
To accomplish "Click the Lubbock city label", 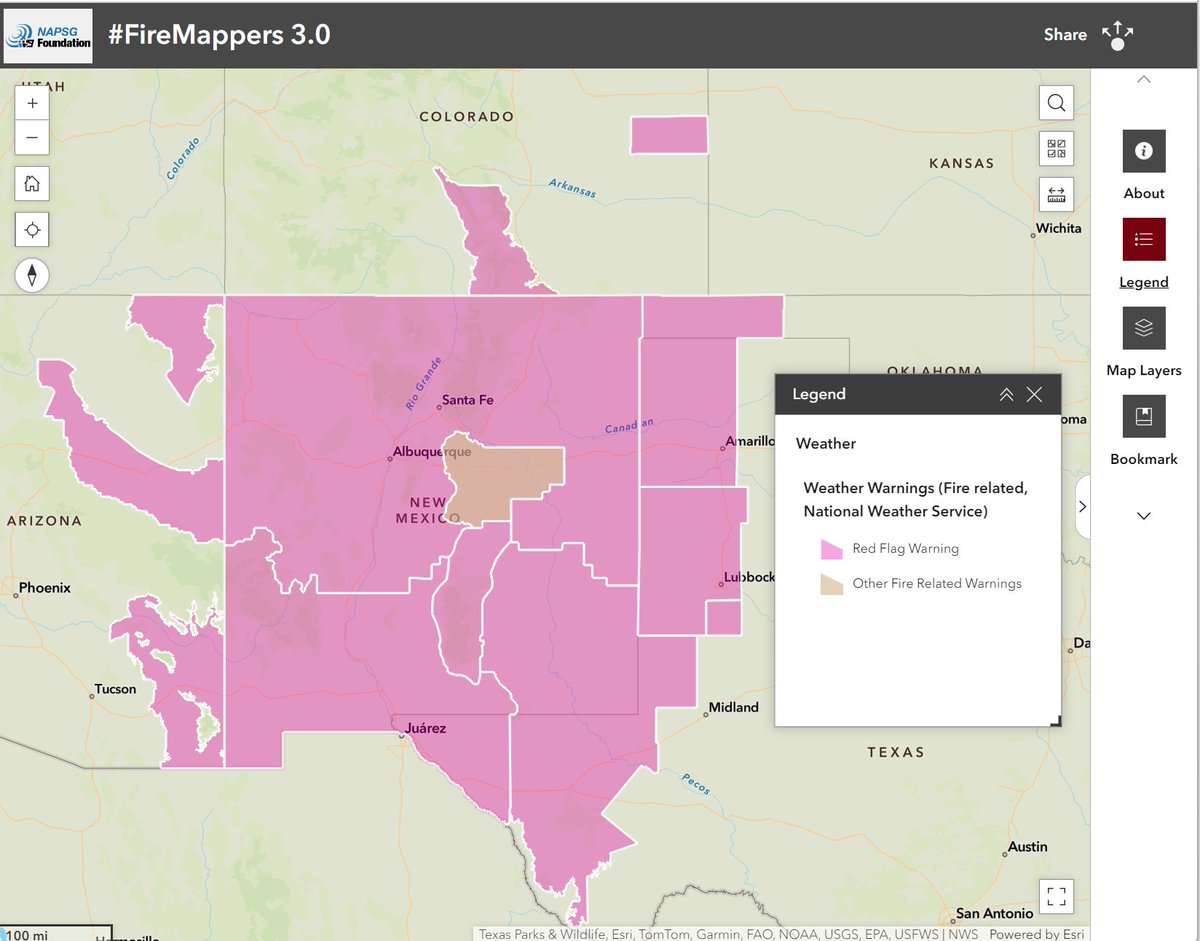I will click(x=750, y=577).
